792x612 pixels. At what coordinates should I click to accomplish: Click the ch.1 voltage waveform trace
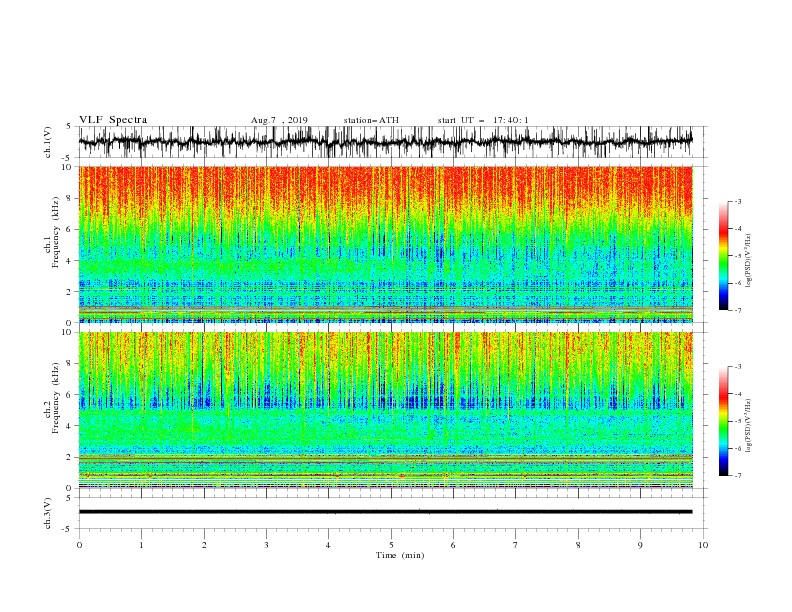coord(385,141)
